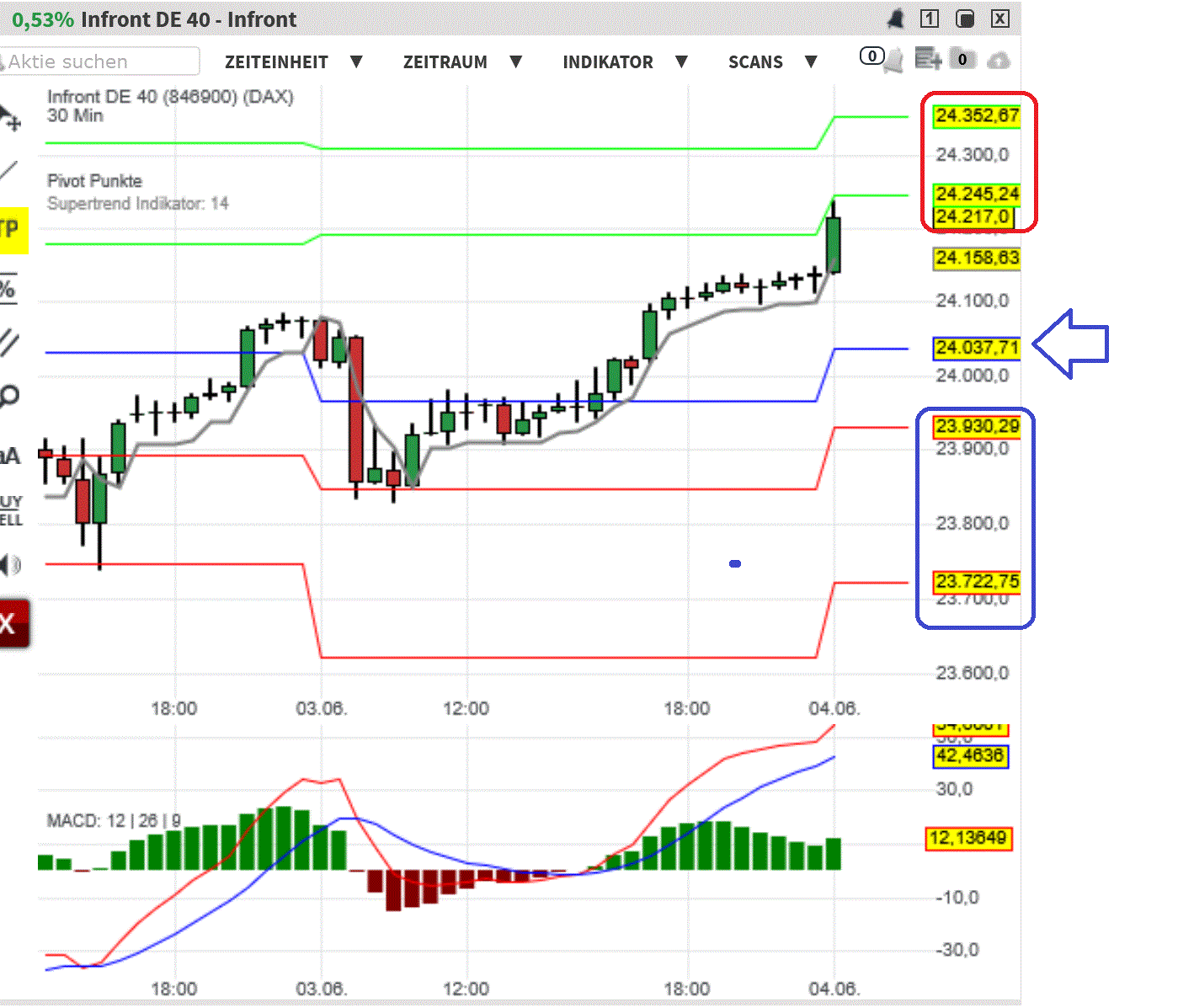Viewport: 1178px width, 1008px height.
Task: Click the BUY/SELL button
Action: pyautogui.click(x=10, y=510)
